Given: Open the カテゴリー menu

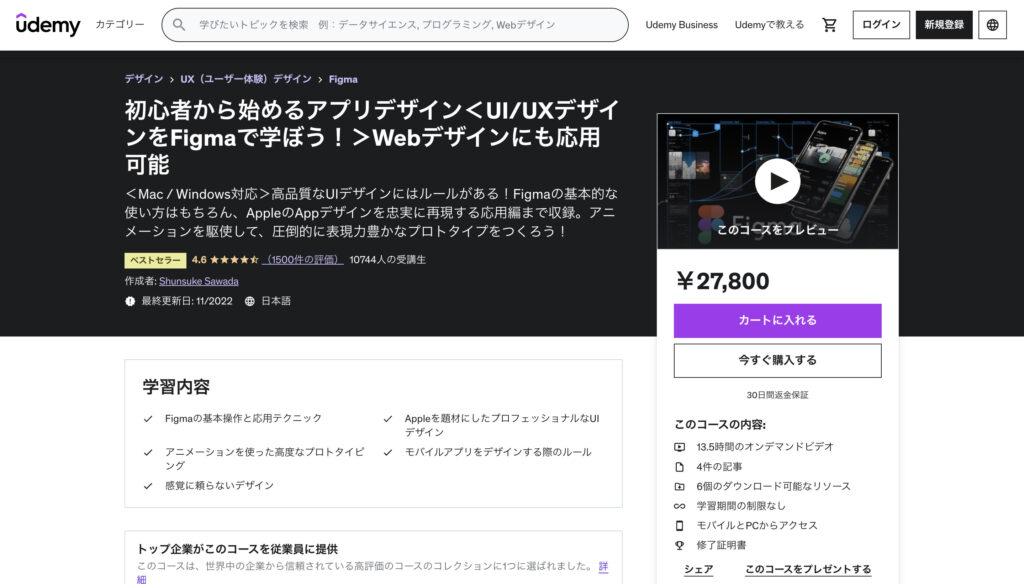Looking at the screenshot, I should pyautogui.click(x=120, y=24).
